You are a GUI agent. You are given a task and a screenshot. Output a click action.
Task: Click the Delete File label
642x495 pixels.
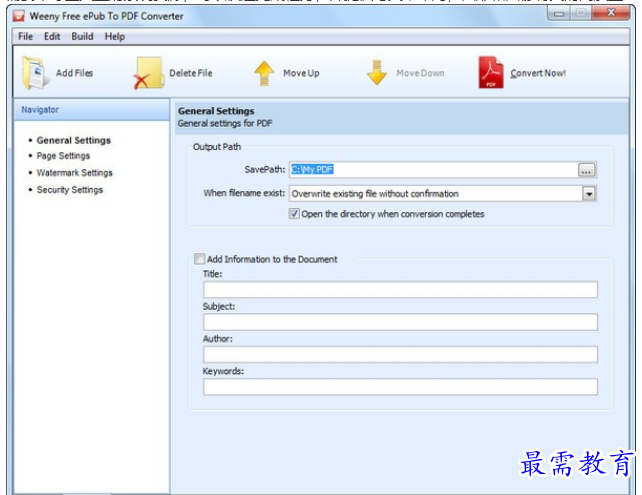[191, 73]
